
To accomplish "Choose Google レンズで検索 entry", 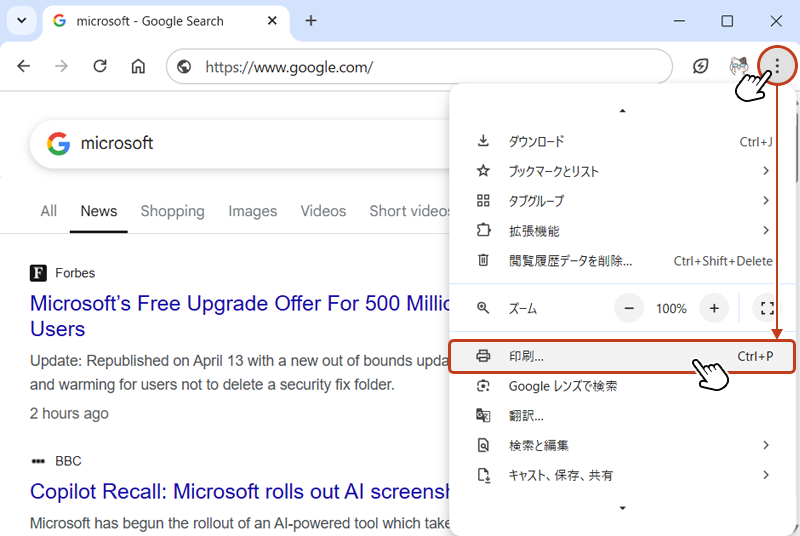I will pyautogui.click(x=622, y=386).
